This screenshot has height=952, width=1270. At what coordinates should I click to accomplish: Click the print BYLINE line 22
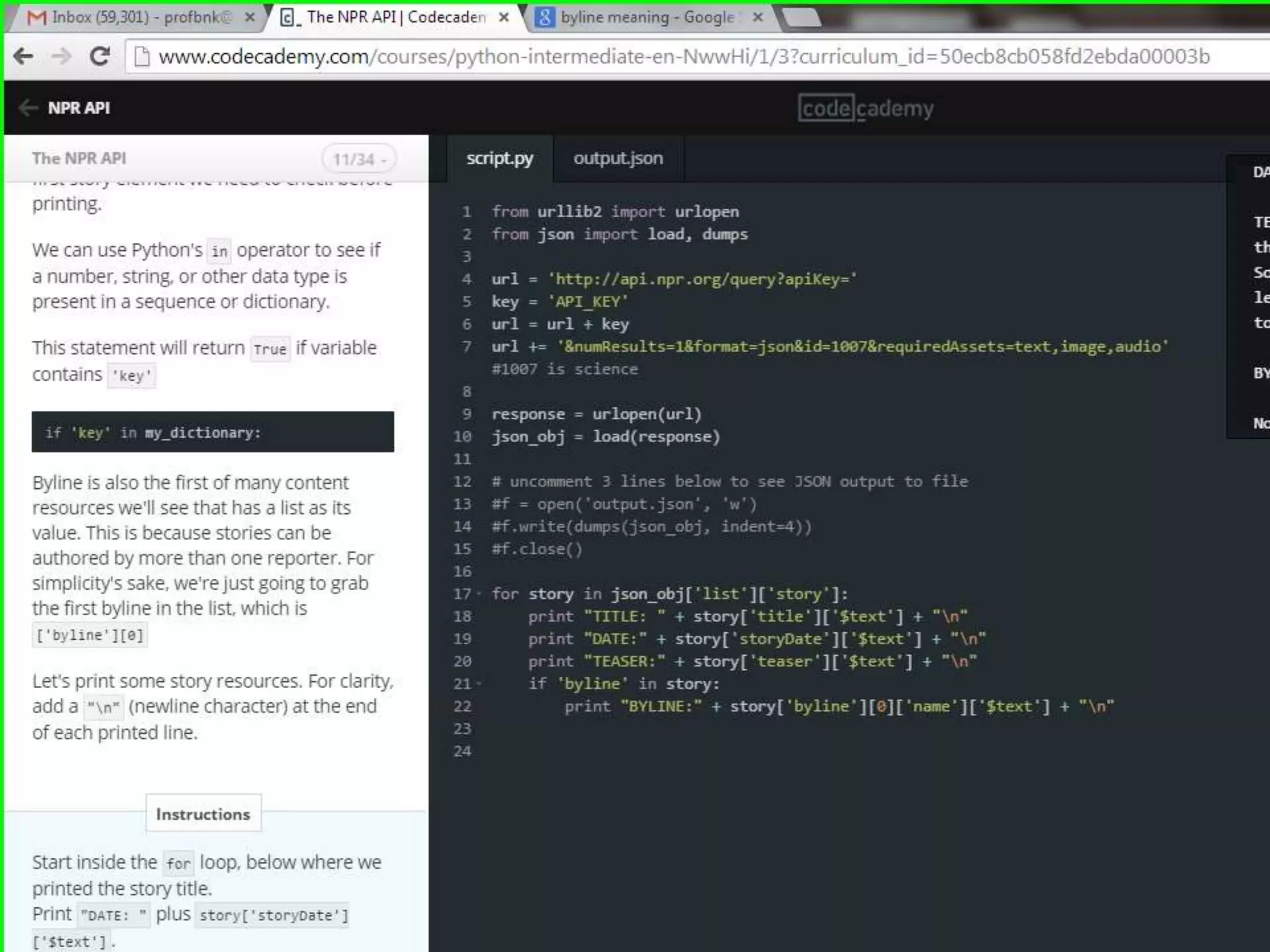[839, 707]
